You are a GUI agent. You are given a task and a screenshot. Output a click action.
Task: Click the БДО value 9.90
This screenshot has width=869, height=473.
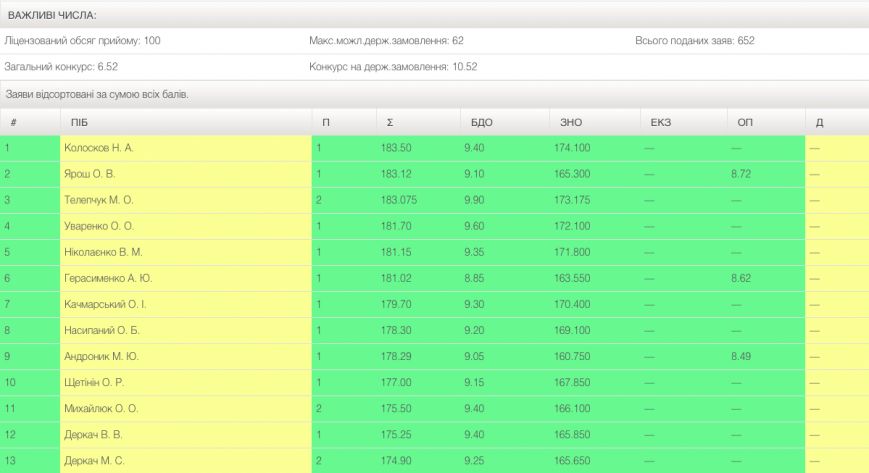click(x=475, y=200)
